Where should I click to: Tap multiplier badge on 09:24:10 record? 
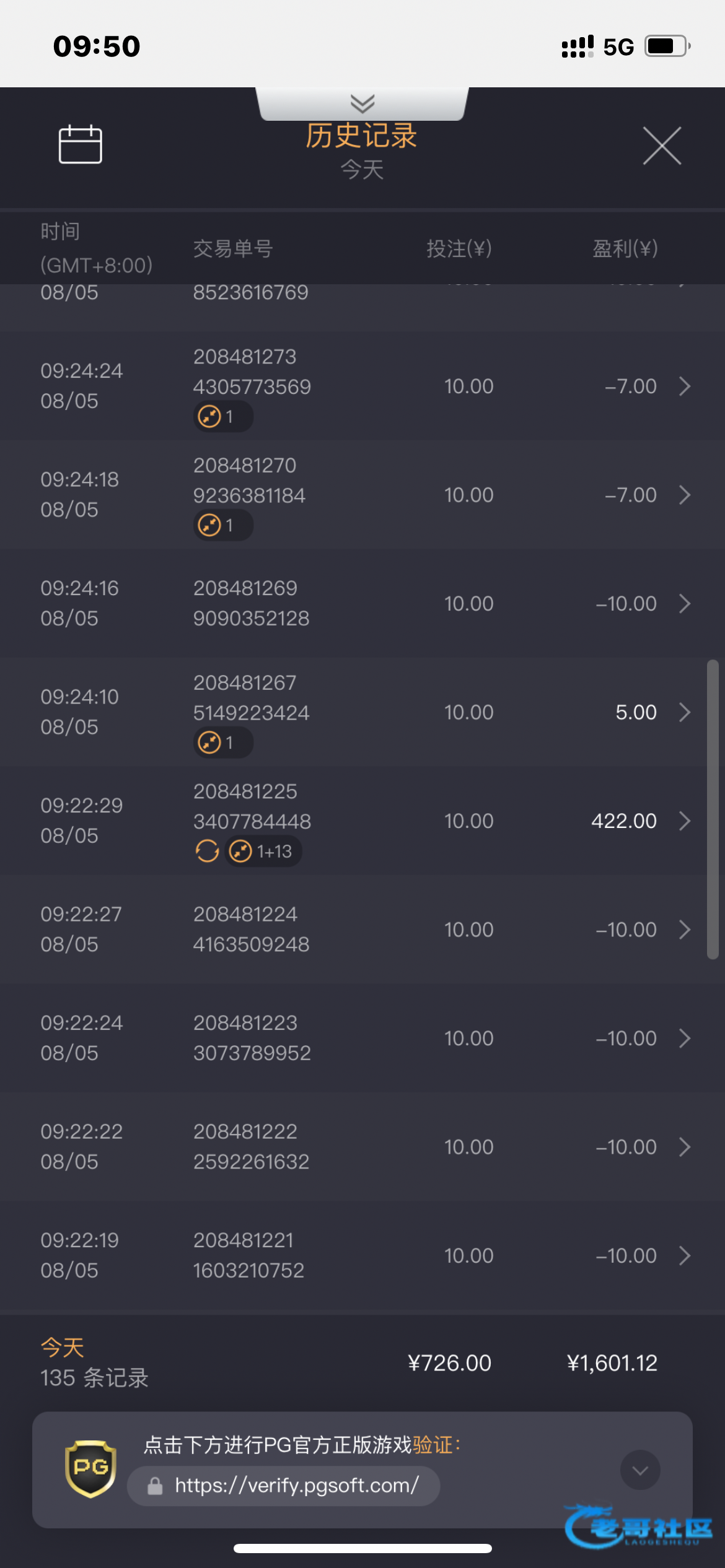click(x=223, y=742)
